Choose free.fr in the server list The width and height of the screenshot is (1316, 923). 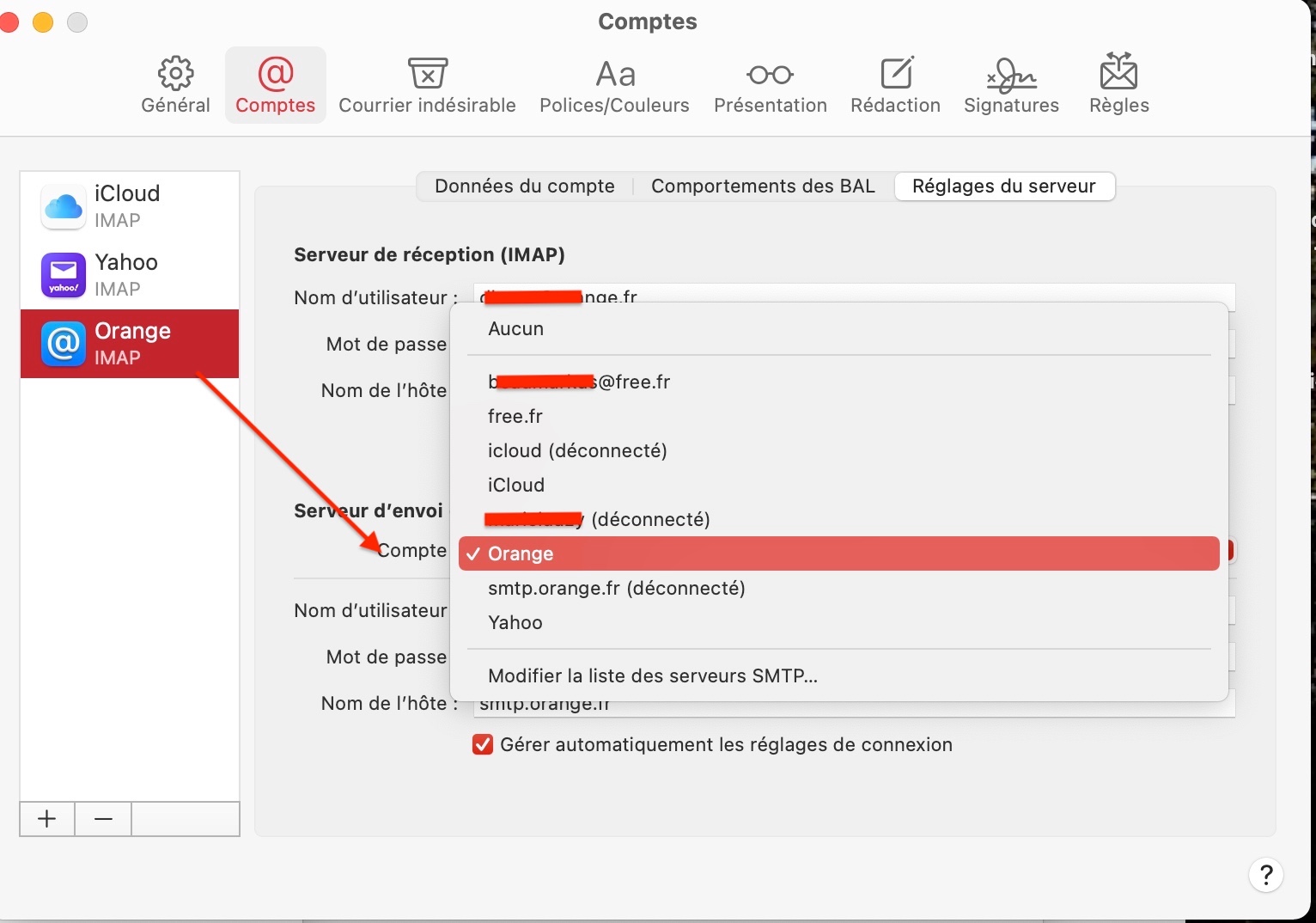[839, 416]
